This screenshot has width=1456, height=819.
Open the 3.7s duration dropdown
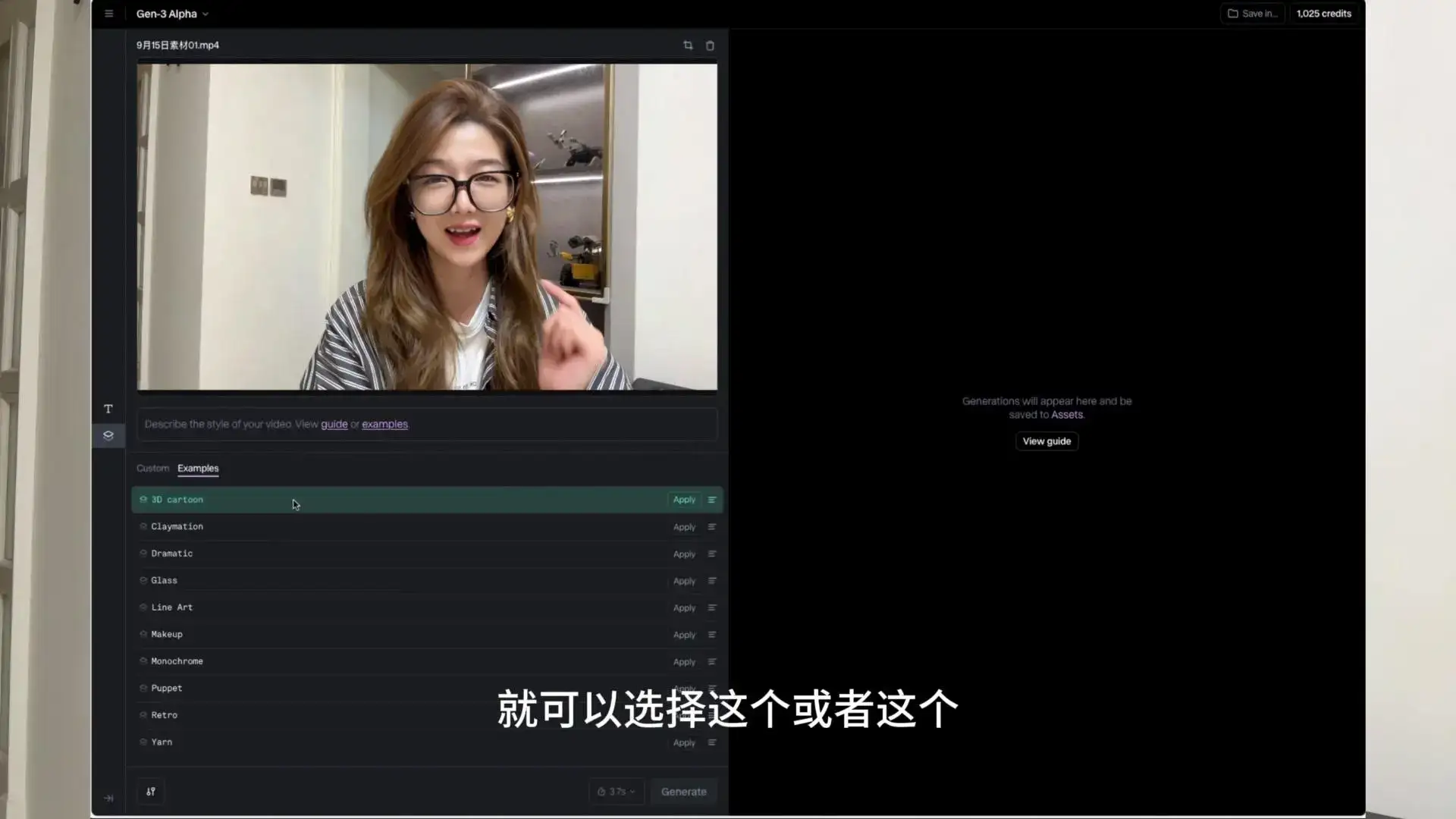(x=616, y=790)
